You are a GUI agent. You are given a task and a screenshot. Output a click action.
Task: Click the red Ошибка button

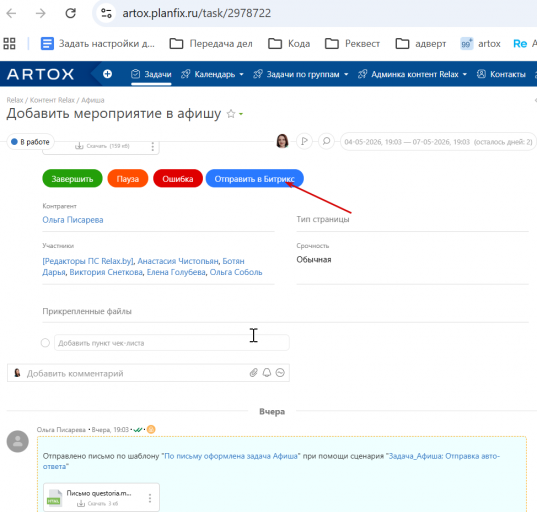point(178,179)
